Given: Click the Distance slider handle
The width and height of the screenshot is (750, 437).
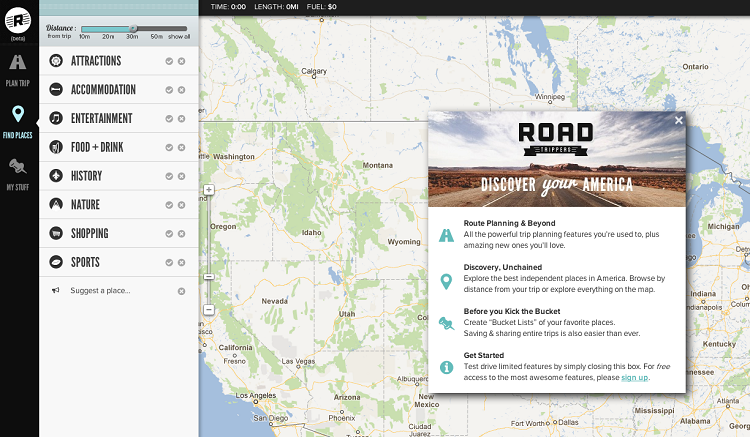Looking at the screenshot, I should coord(134,29).
